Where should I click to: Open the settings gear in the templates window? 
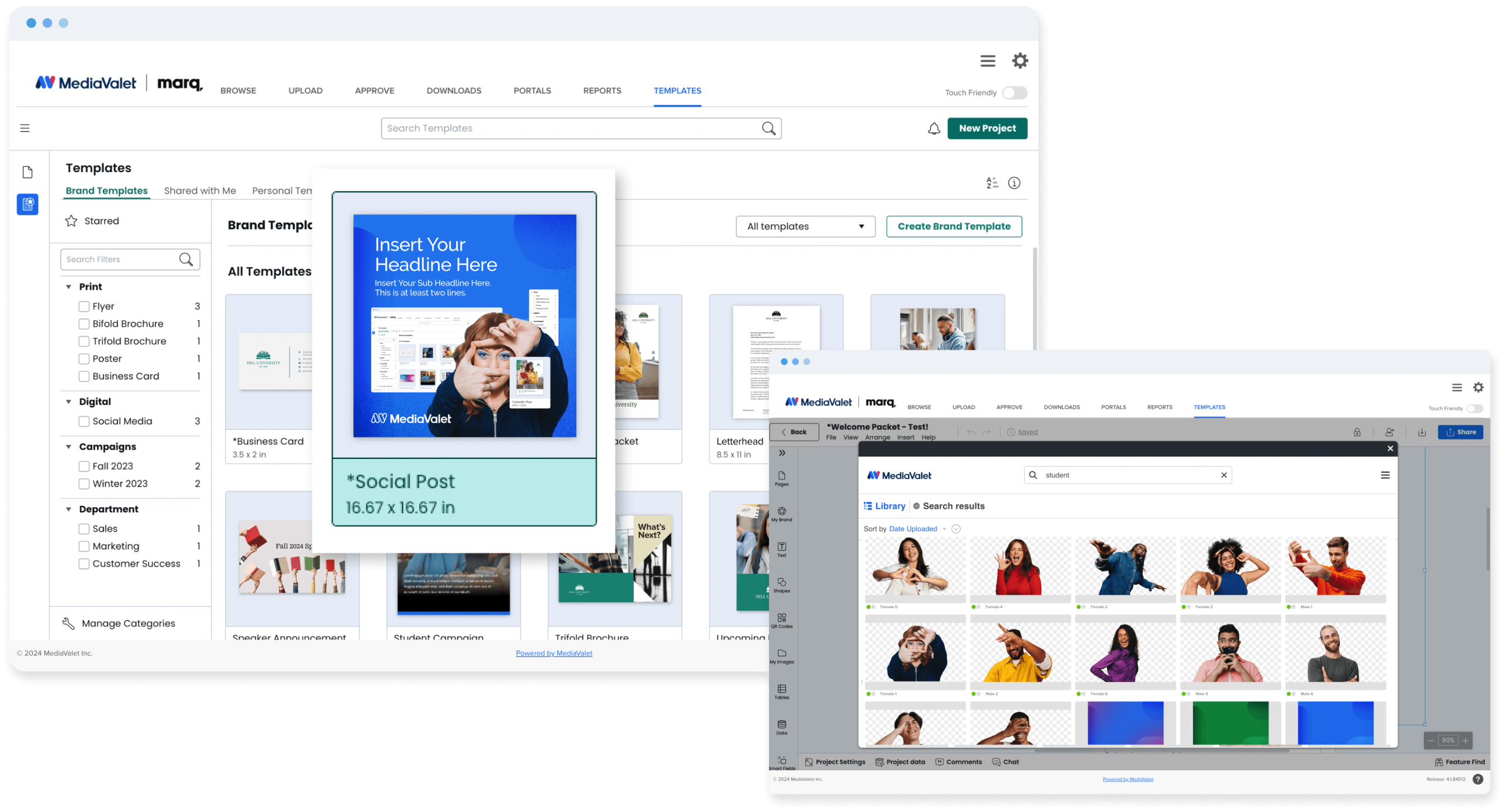pyautogui.click(x=1019, y=61)
